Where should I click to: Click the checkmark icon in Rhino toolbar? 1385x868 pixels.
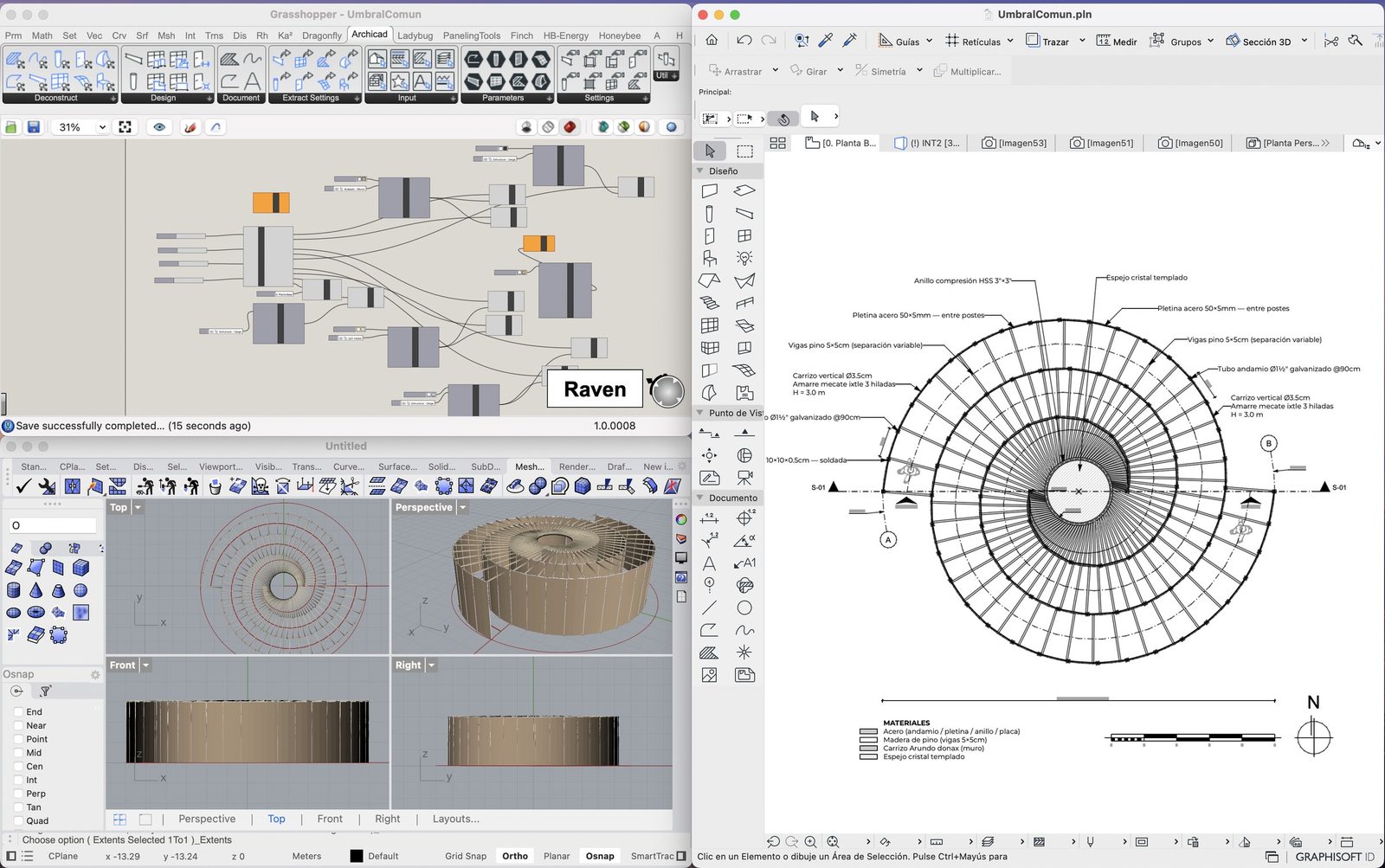pos(24,486)
